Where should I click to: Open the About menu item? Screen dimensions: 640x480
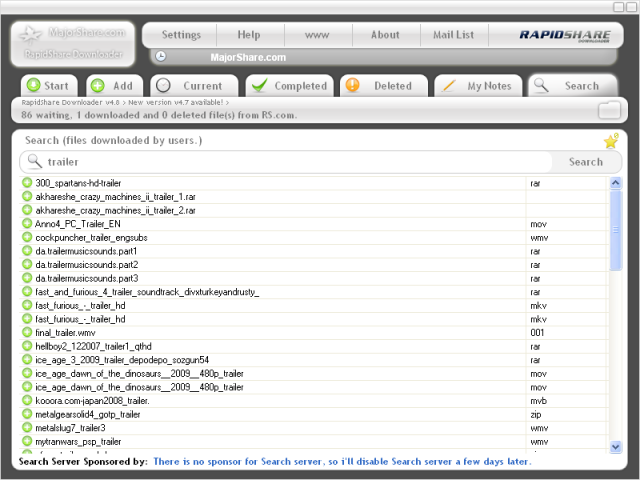pyautogui.click(x=385, y=35)
